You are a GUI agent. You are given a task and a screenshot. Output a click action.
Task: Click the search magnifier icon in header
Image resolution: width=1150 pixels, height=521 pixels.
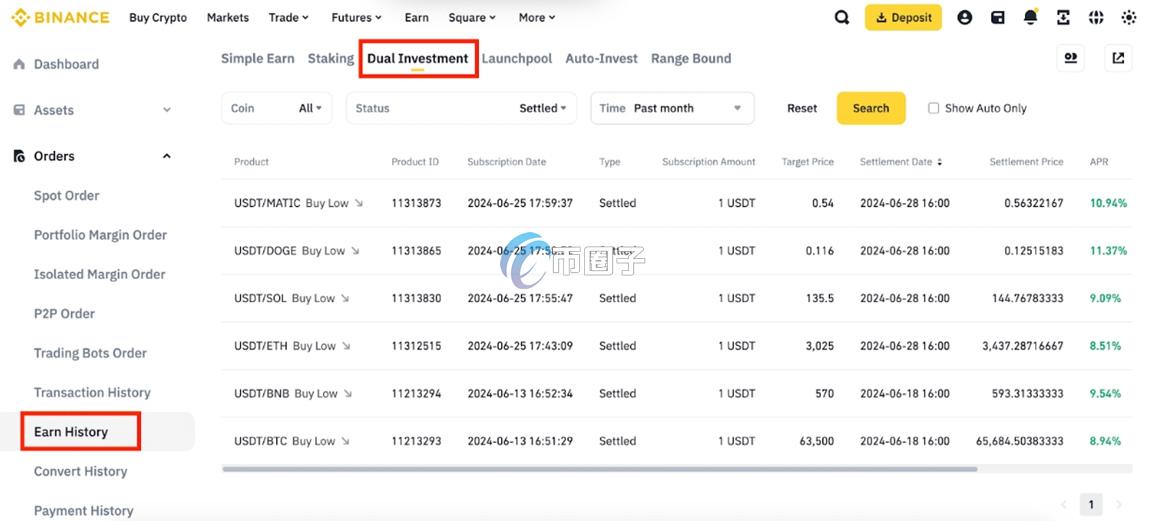pos(842,18)
